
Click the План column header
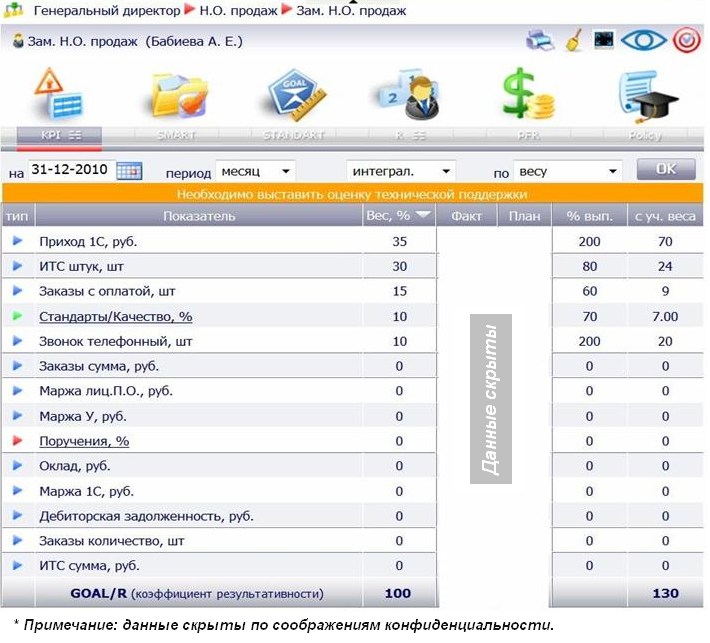pyautogui.click(x=524, y=216)
